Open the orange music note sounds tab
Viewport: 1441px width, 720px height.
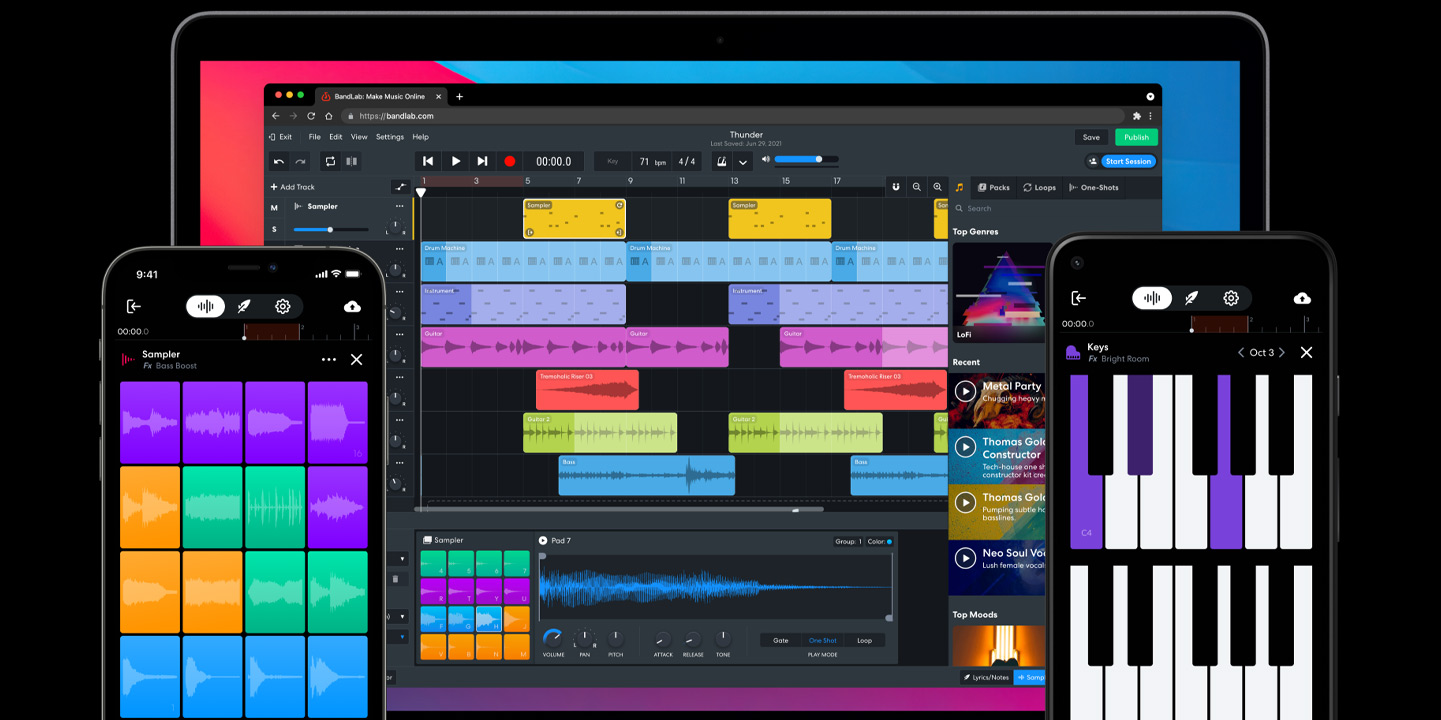[x=959, y=187]
